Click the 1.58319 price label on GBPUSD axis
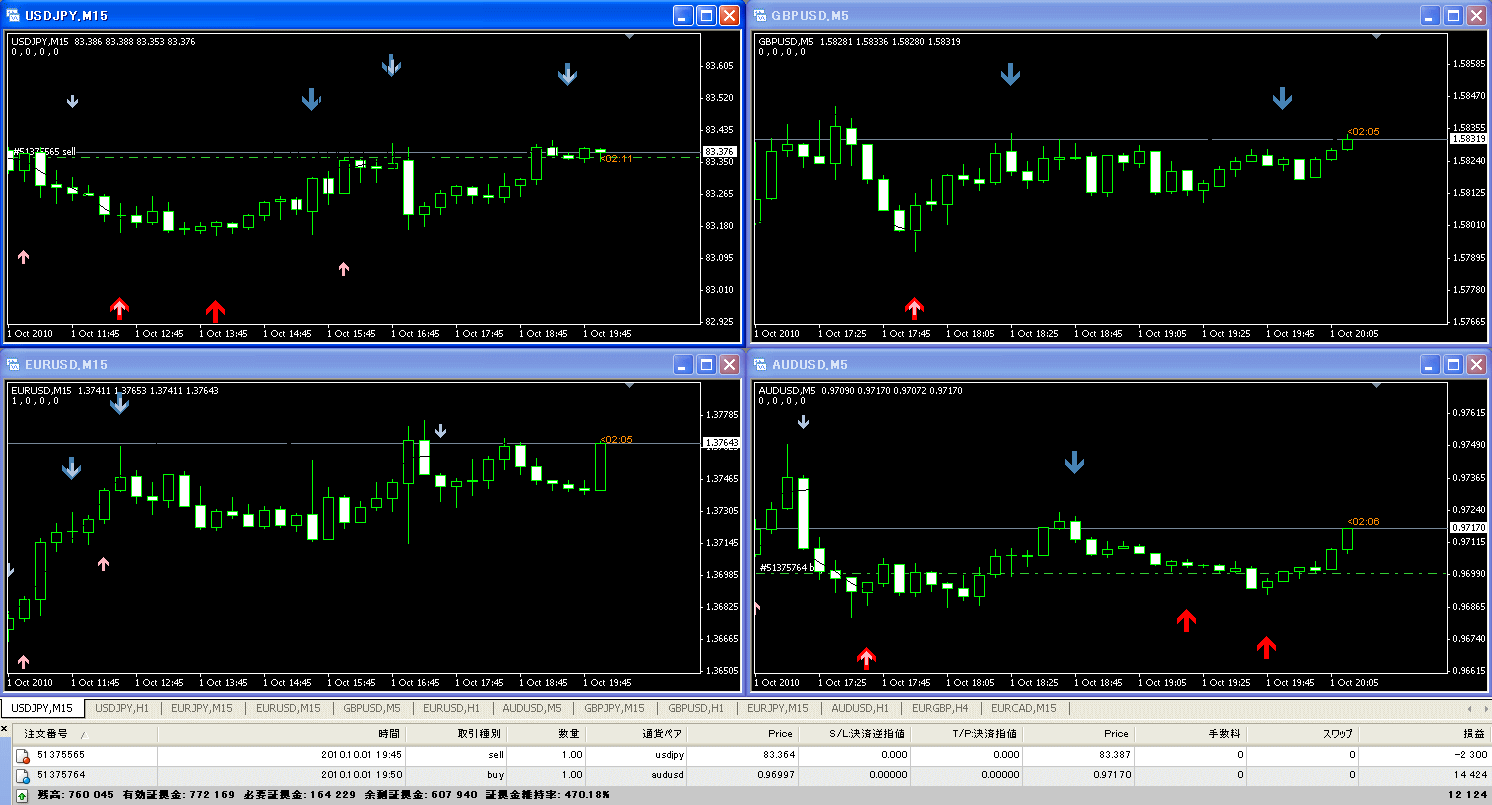This screenshot has width=1492, height=805. click(1470, 139)
